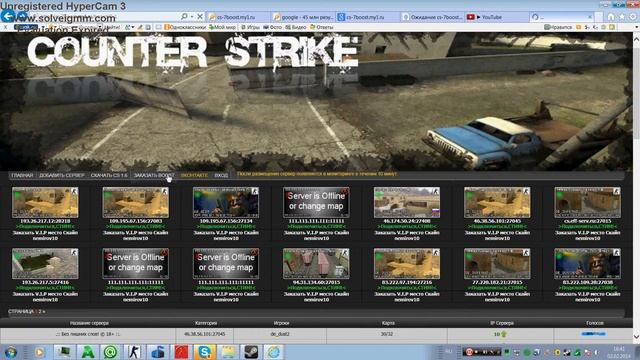This screenshot has height=360, width=640.
Task: Open СКАЧАТЬ CS 1.6 menu item
Action: pos(109,175)
